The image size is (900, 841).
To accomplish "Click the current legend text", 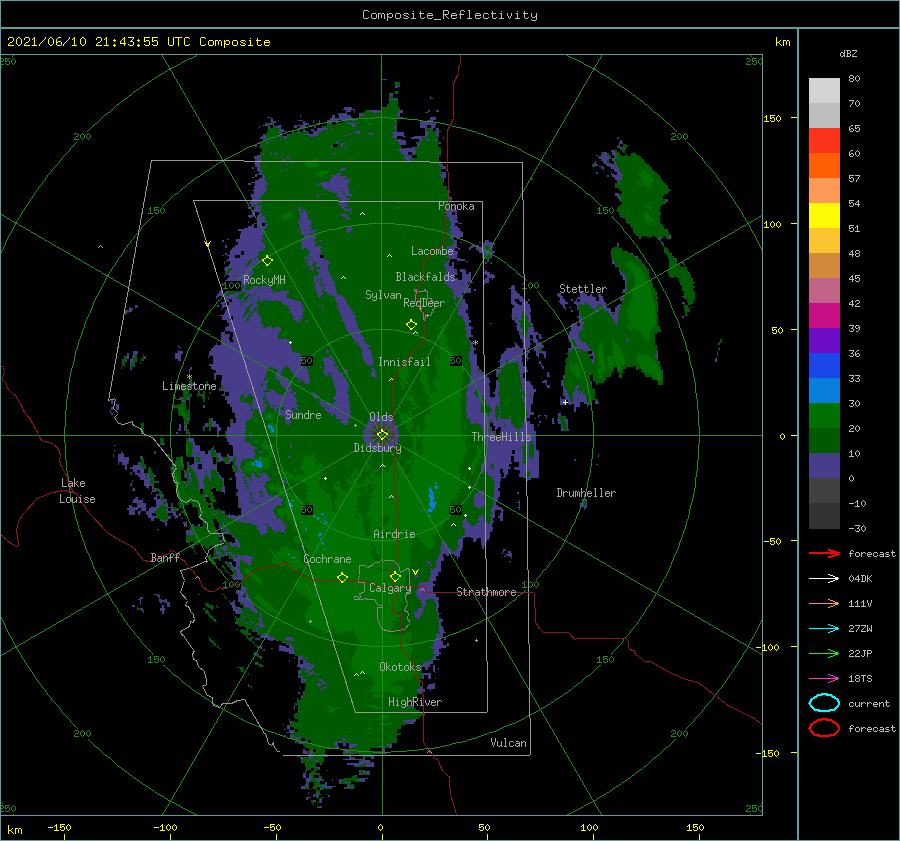I will pyautogui.click(x=869, y=703).
